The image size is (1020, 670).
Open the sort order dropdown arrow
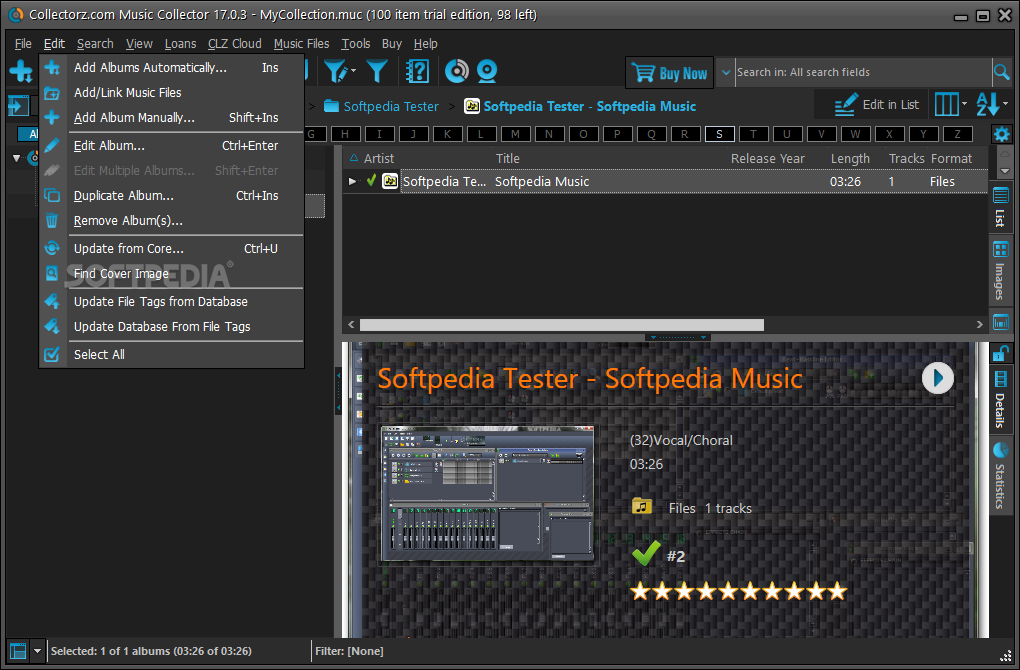[x=1006, y=104]
